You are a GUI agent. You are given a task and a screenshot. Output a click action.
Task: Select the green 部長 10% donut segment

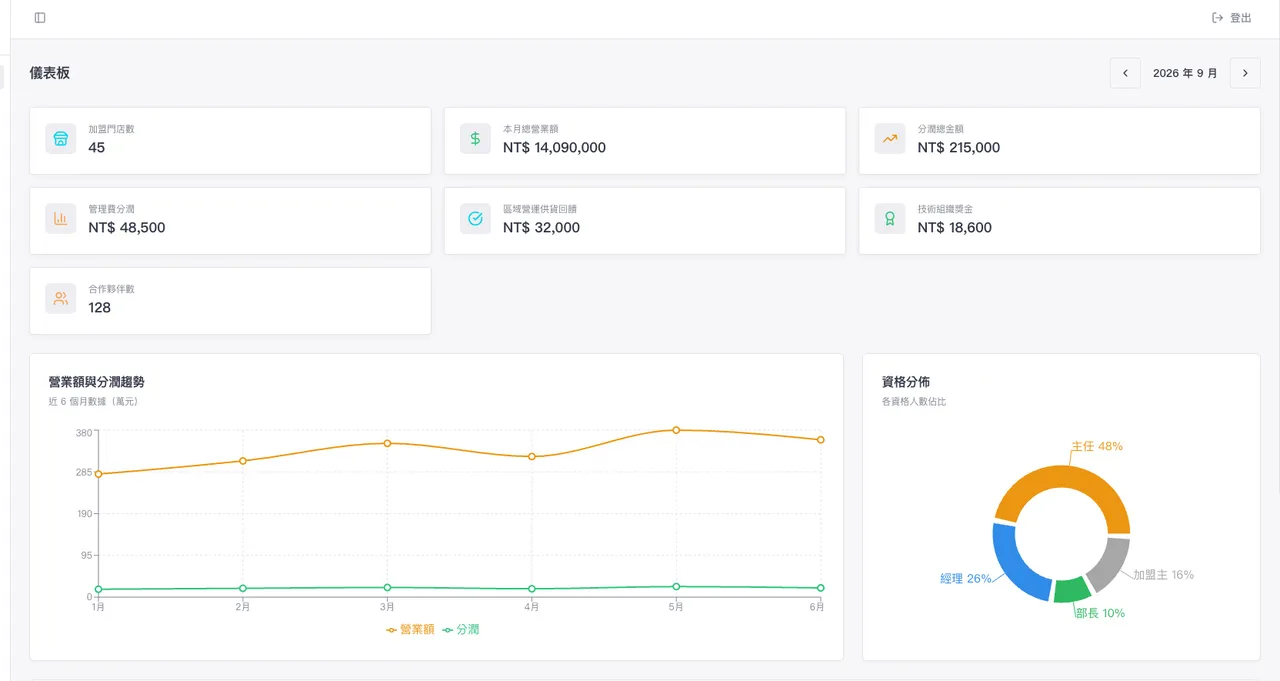pyautogui.click(x=1072, y=590)
